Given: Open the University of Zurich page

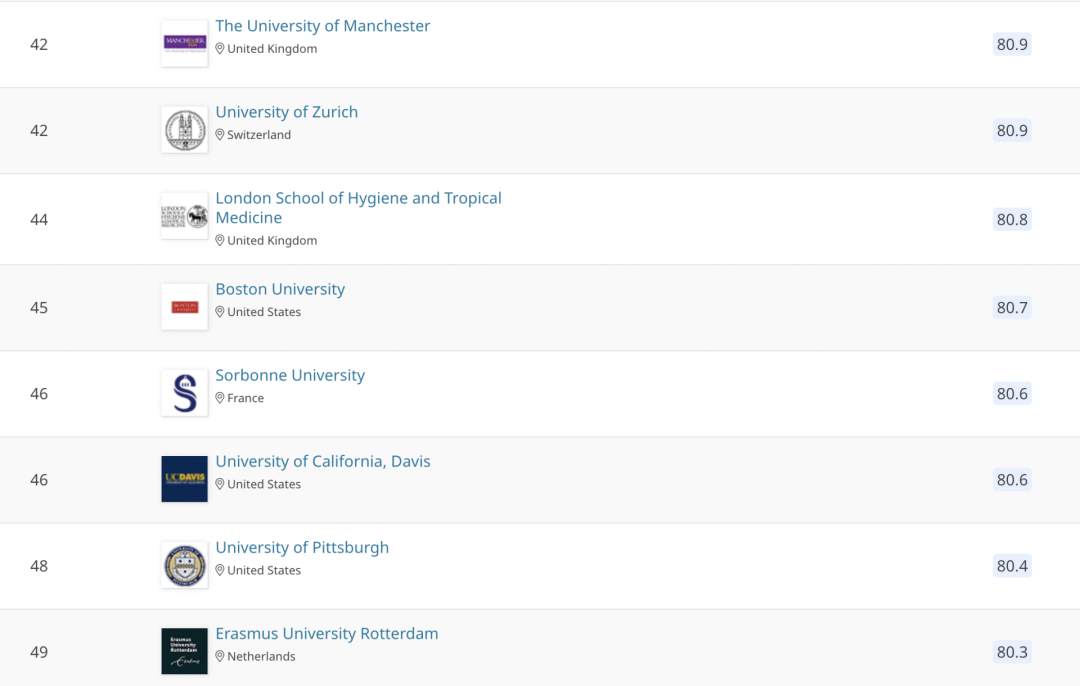Looking at the screenshot, I should (287, 112).
